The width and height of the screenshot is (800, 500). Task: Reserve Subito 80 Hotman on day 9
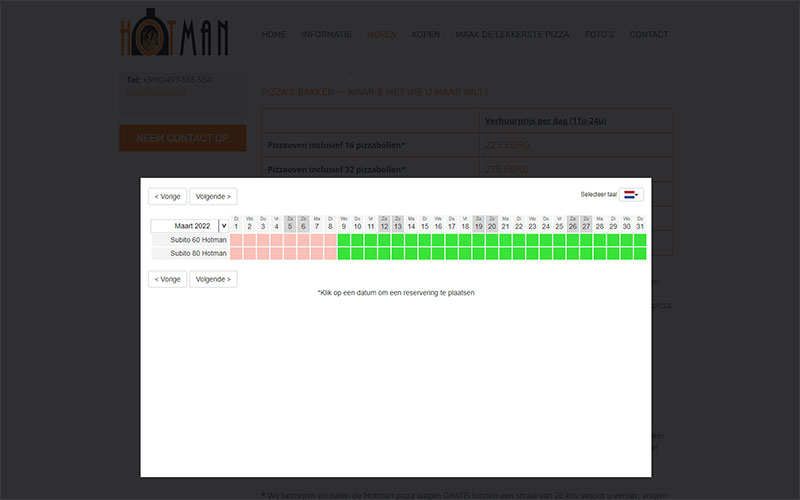344,254
